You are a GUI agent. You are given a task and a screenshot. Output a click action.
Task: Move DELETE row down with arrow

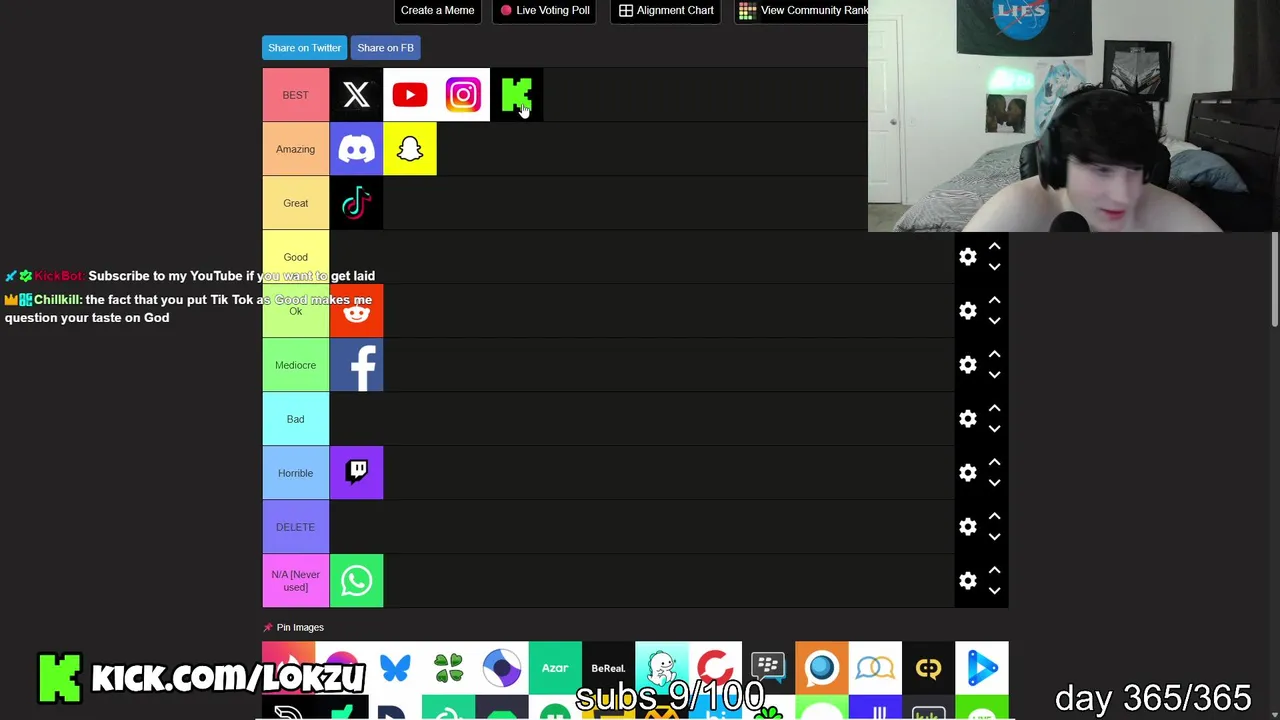(x=994, y=537)
